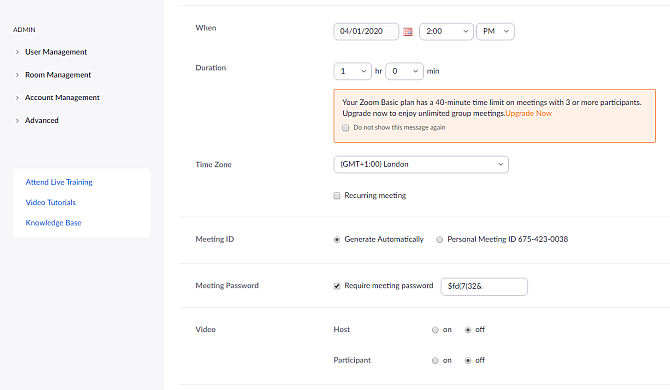Screen dimensions: 670x390
Task: Turn Host video on
Action: pos(435,330)
